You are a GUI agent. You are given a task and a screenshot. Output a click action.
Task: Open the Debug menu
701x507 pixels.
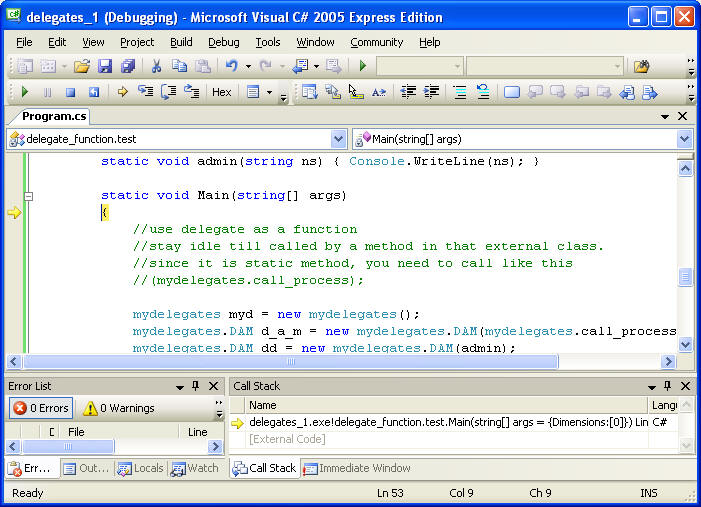(x=223, y=42)
